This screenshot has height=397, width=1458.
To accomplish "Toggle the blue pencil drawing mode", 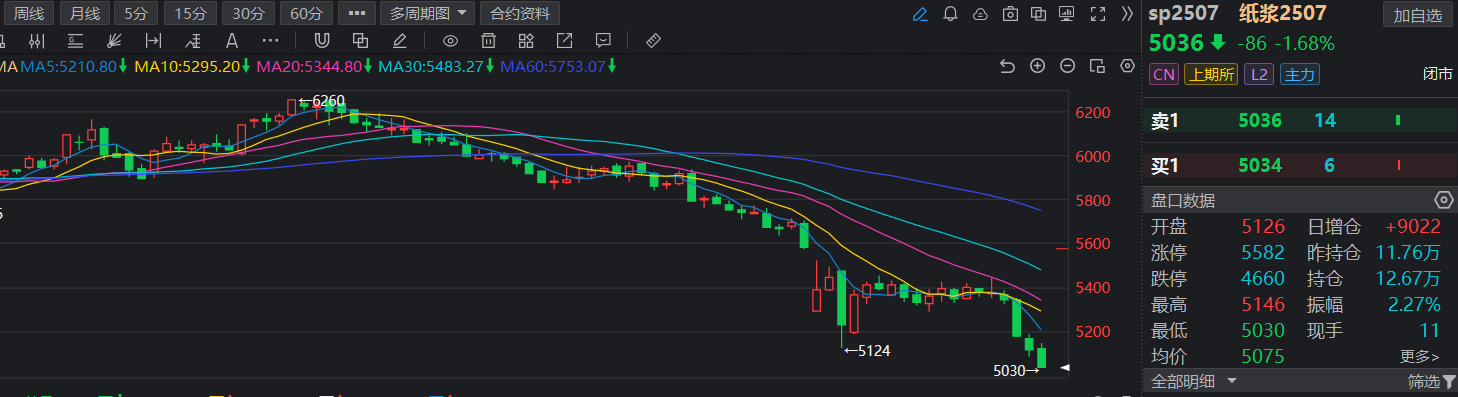I will [920, 14].
